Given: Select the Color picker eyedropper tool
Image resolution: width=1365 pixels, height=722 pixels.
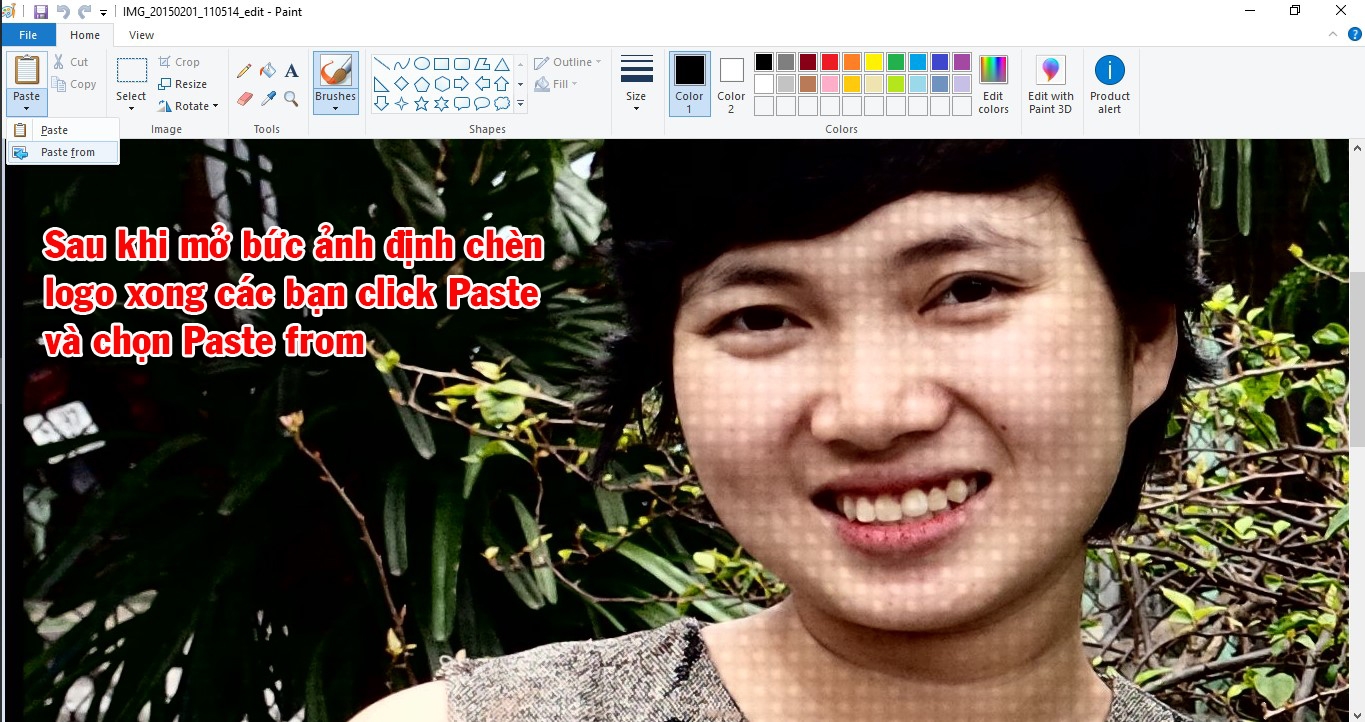Looking at the screenshot, I should (268, 98).
